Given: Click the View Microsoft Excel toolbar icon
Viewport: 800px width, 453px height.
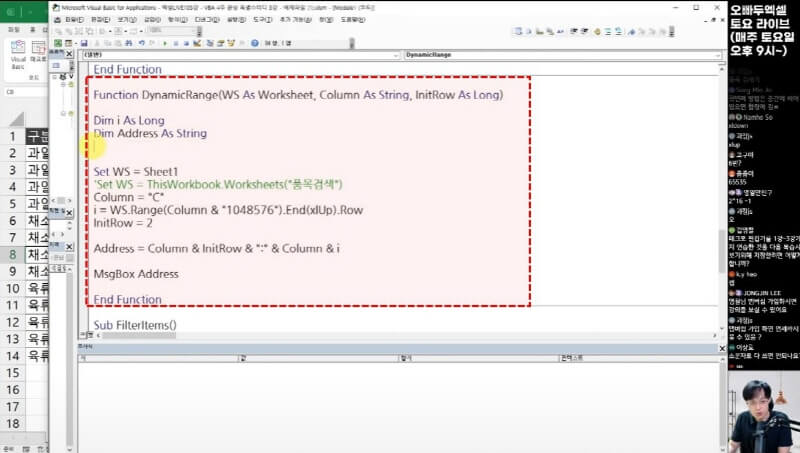Looking at the screenshot, I should 58,43.
